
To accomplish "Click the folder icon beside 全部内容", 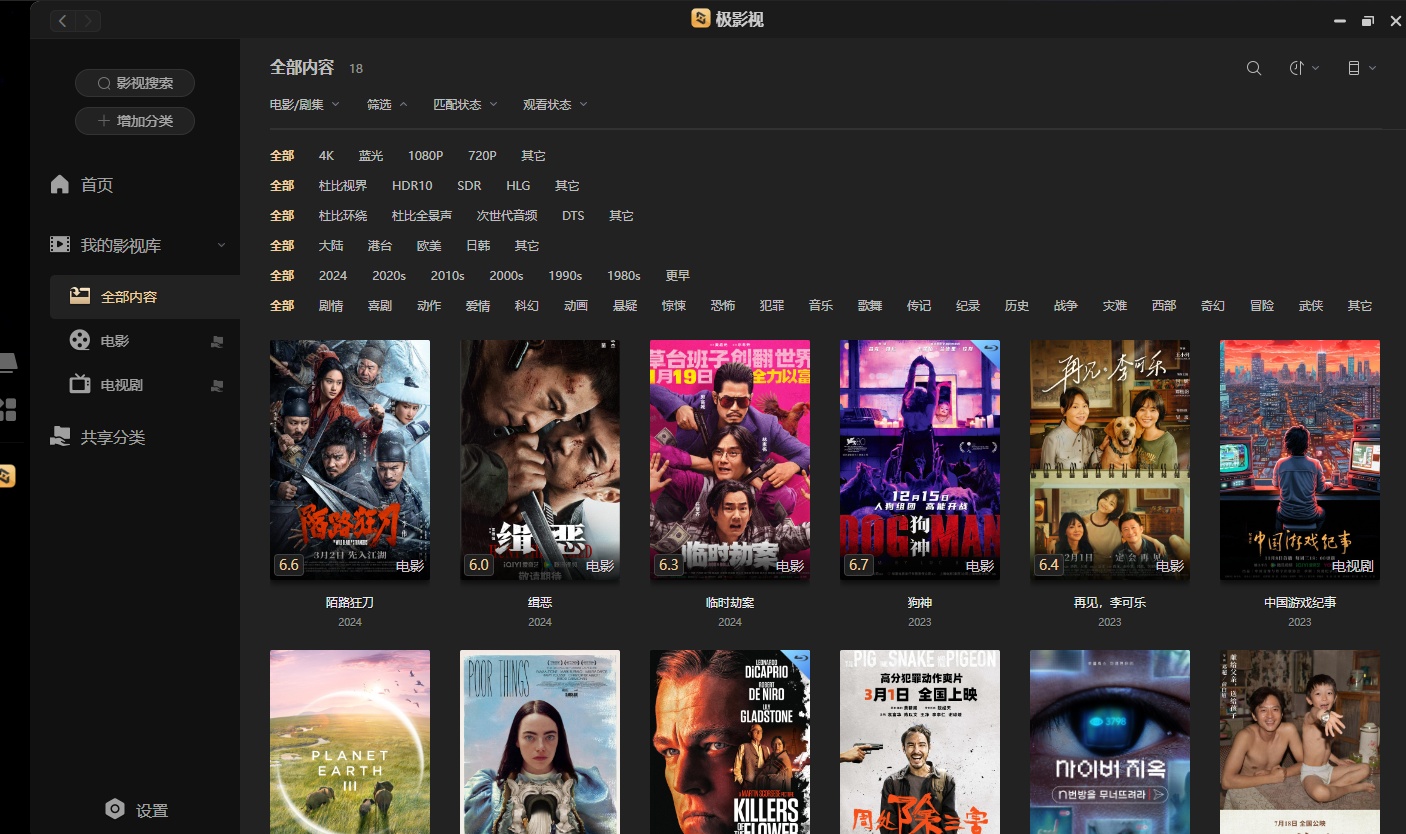I will (x=80, y=296).
